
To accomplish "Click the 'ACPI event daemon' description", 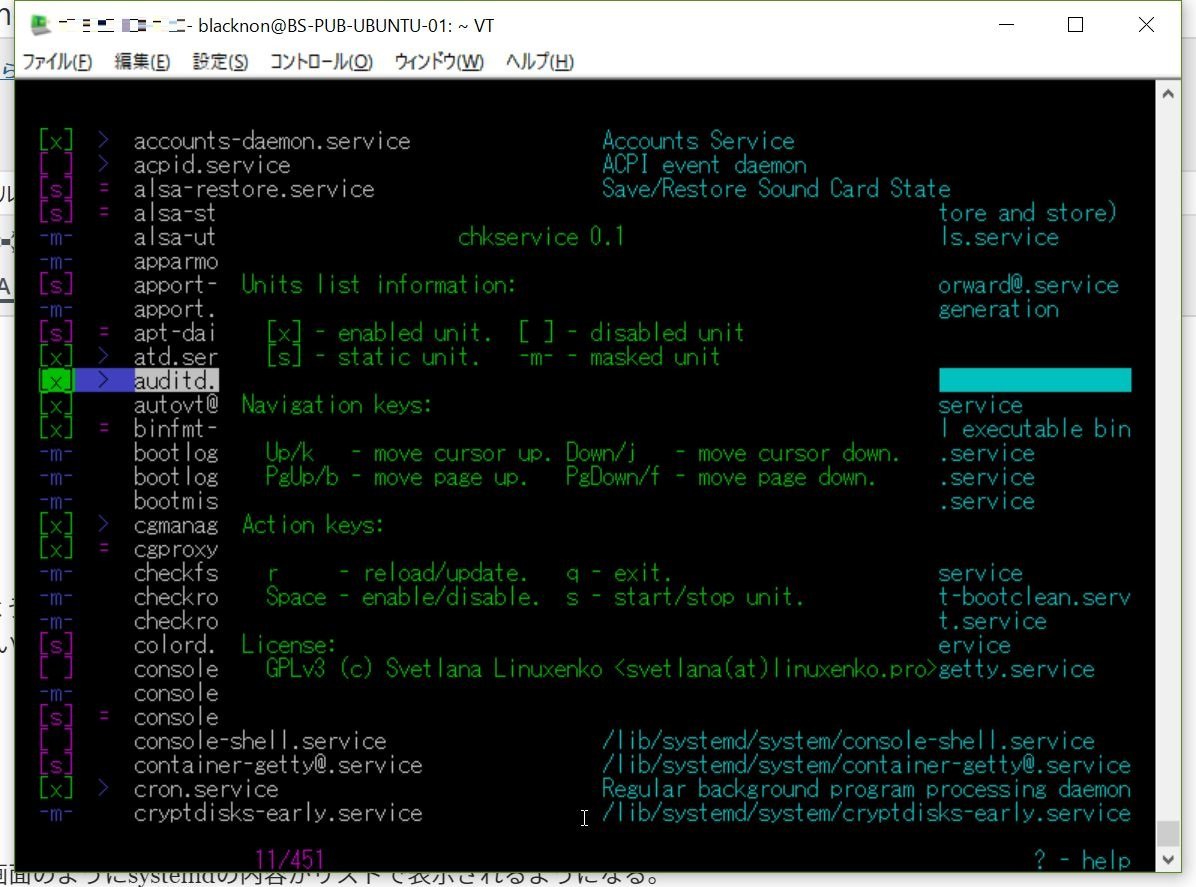I will [x=704, y=165].
